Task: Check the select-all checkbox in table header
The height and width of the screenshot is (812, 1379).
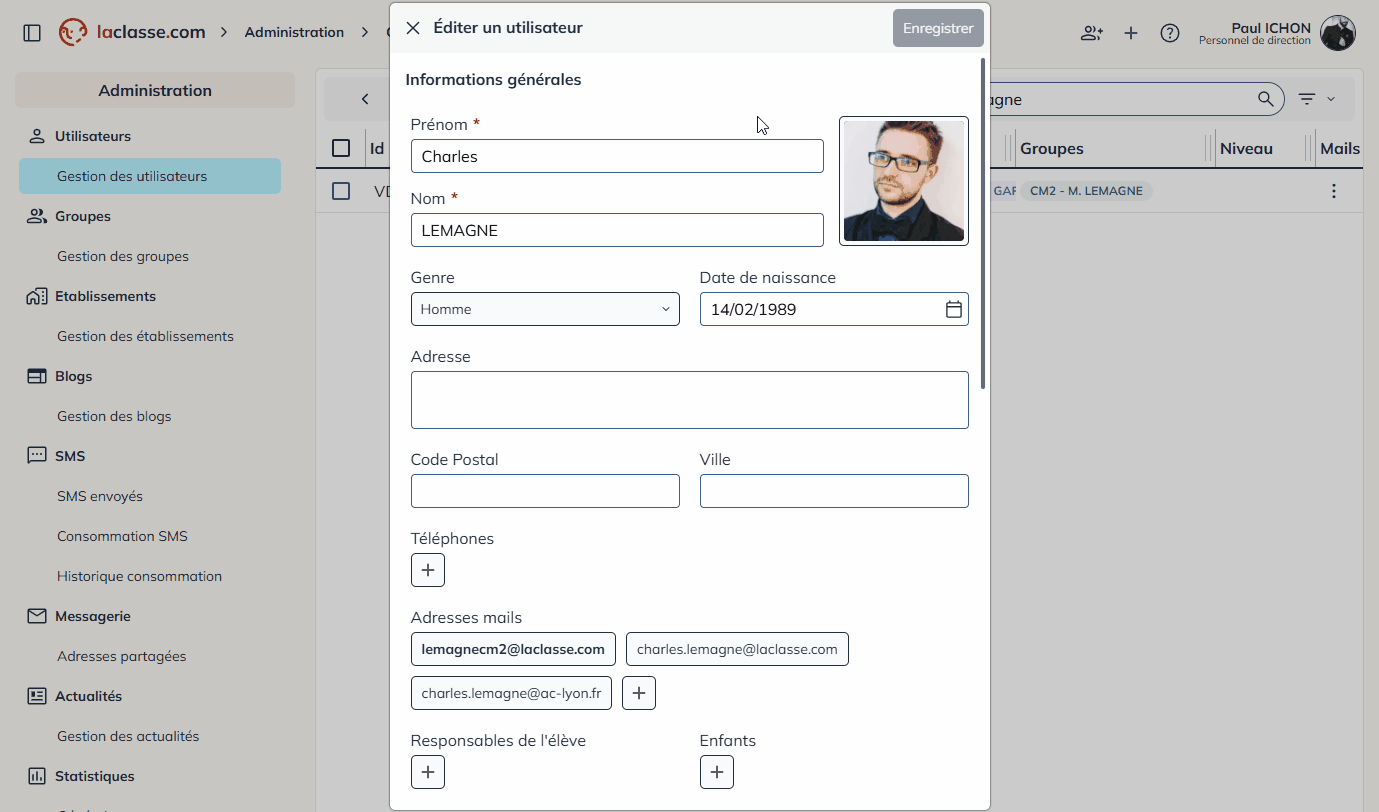Action: (x=341, y=148)
